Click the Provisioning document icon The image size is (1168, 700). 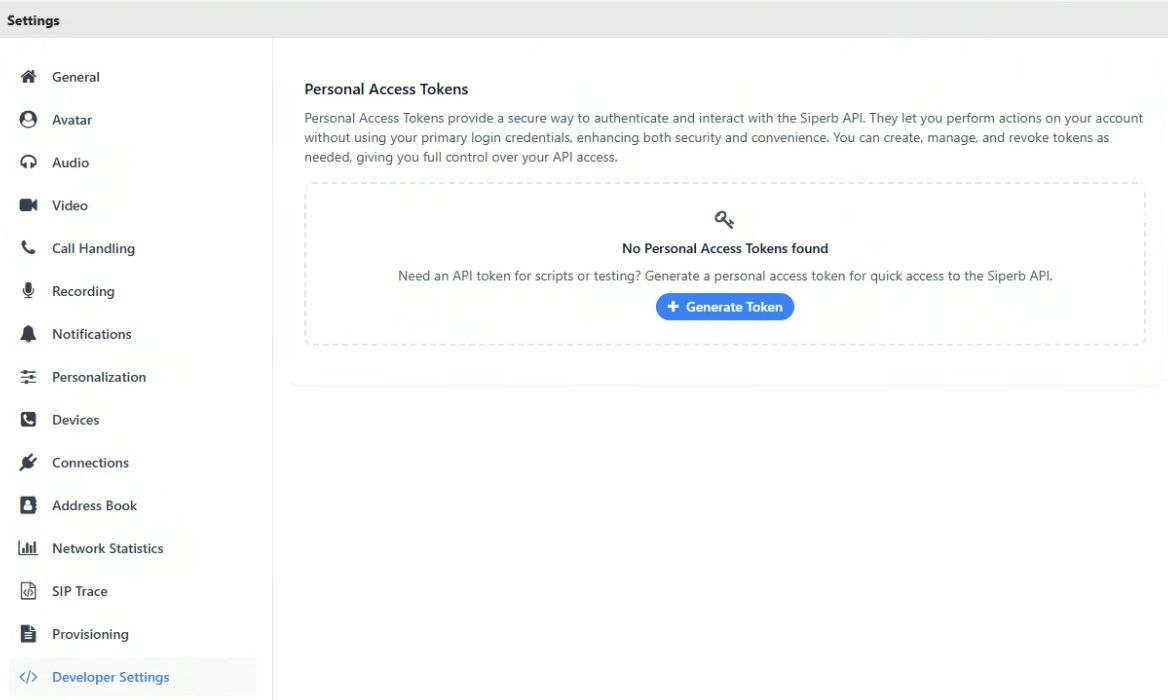point(28,634)
